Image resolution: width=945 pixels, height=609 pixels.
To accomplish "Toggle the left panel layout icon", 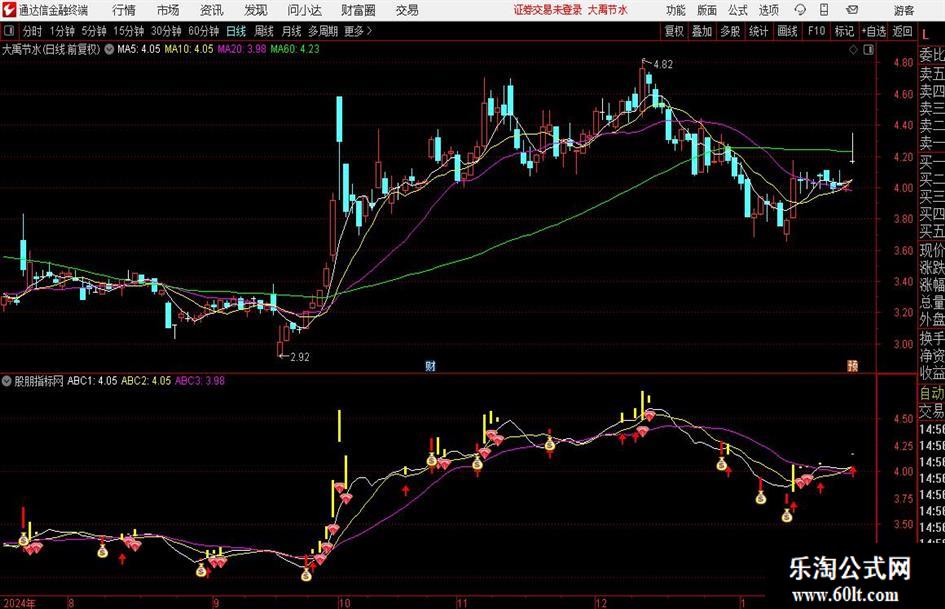I will tap(9, 31).
